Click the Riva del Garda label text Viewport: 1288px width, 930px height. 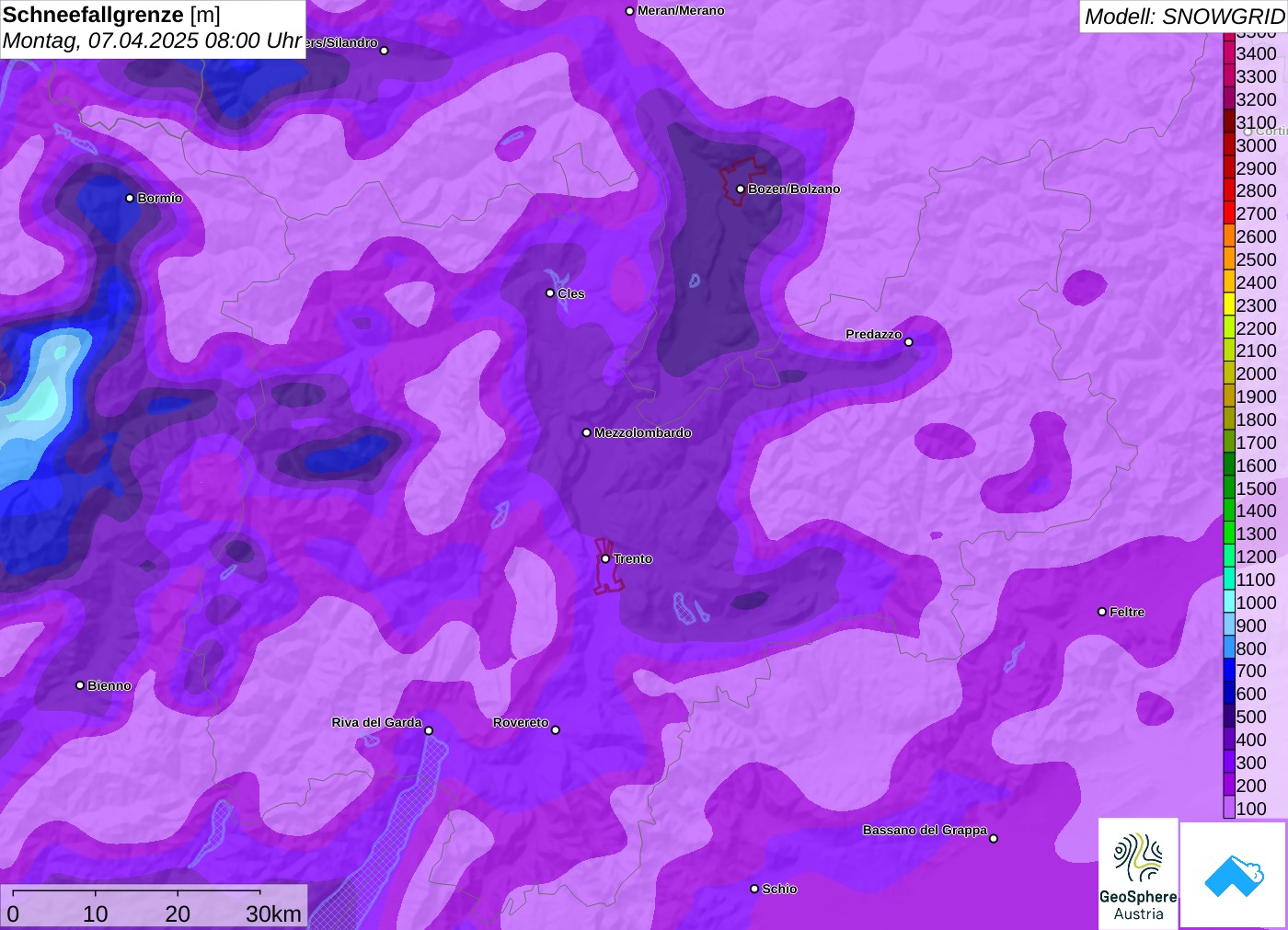pyautogui.click(x=376, y=722)
